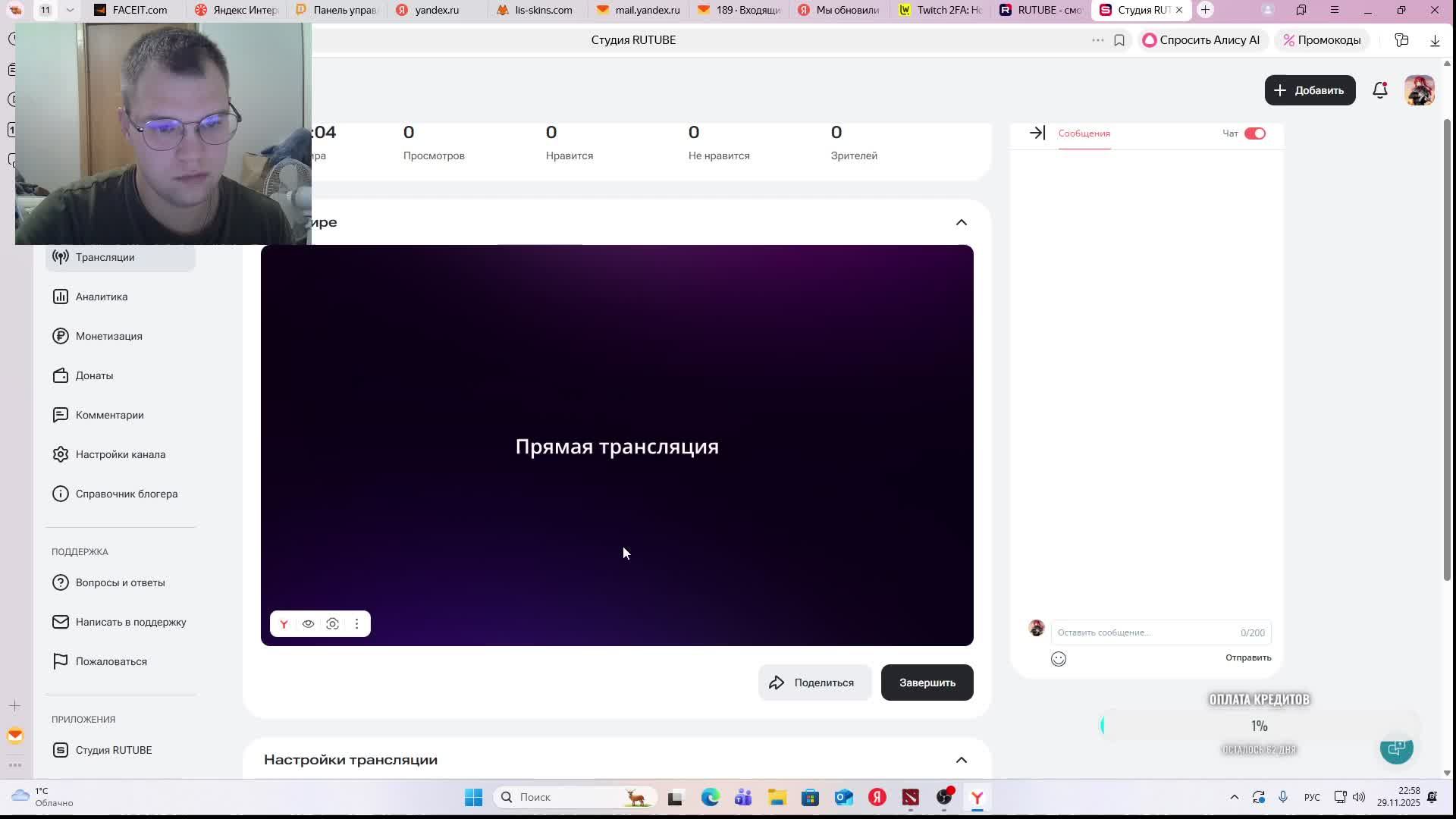Switch to the RUTUBE browser tab
1456x819 pixels.
[1040, 10]
